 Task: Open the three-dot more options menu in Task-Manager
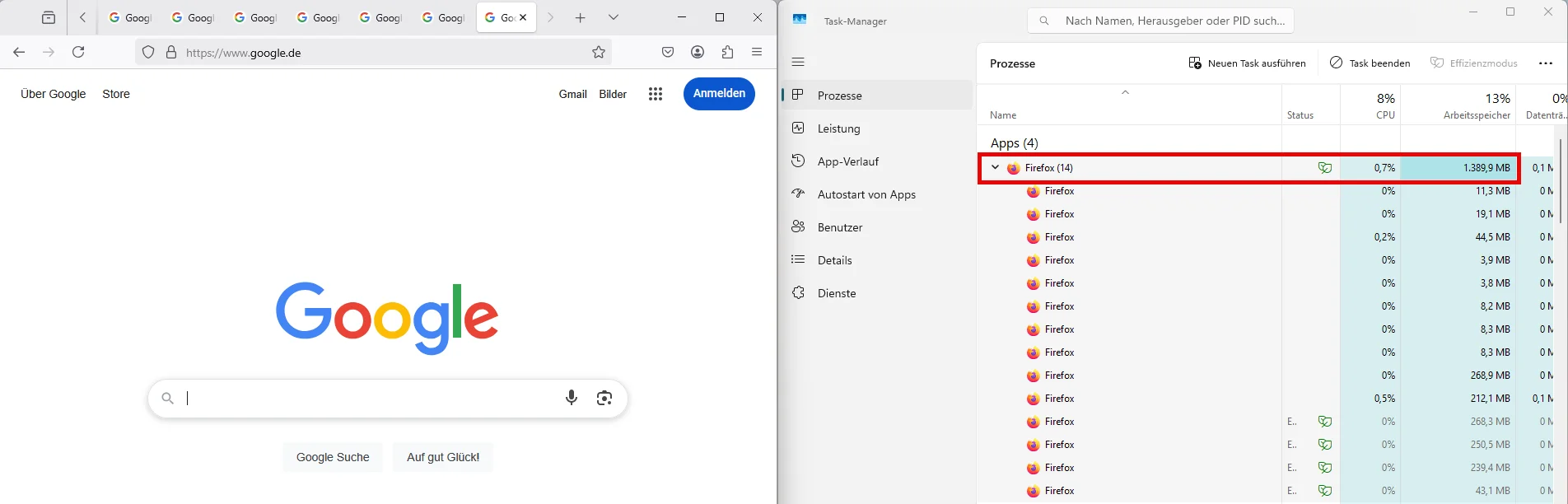tap(1545, 63)
